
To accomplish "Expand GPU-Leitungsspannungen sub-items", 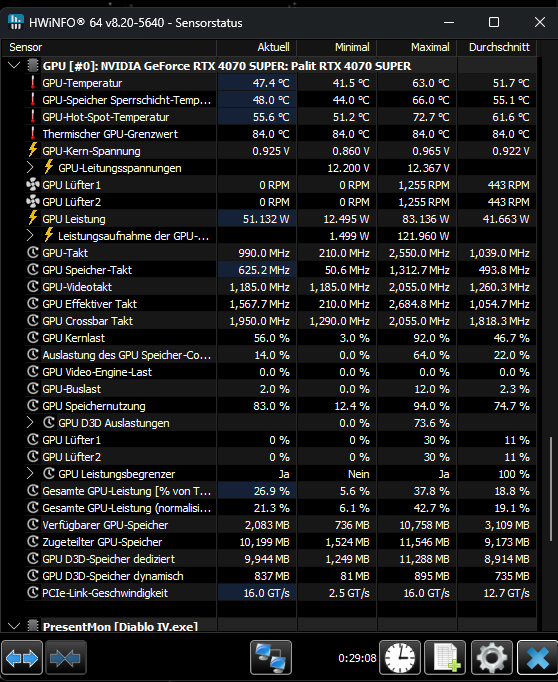I will (30, 167).
